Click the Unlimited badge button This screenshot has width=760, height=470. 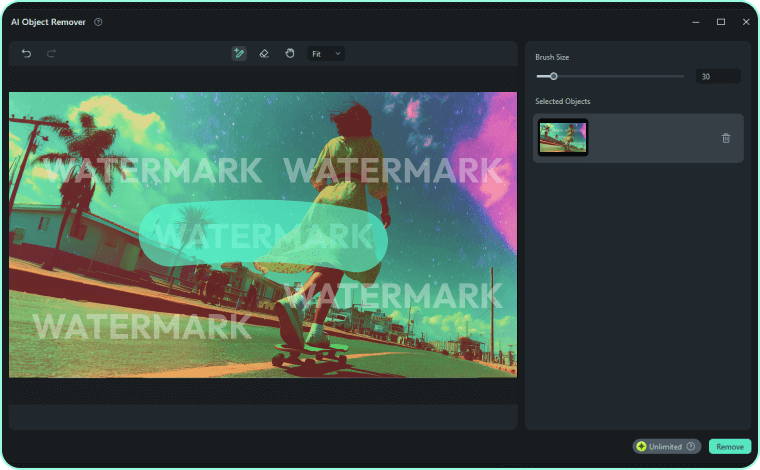666,446
